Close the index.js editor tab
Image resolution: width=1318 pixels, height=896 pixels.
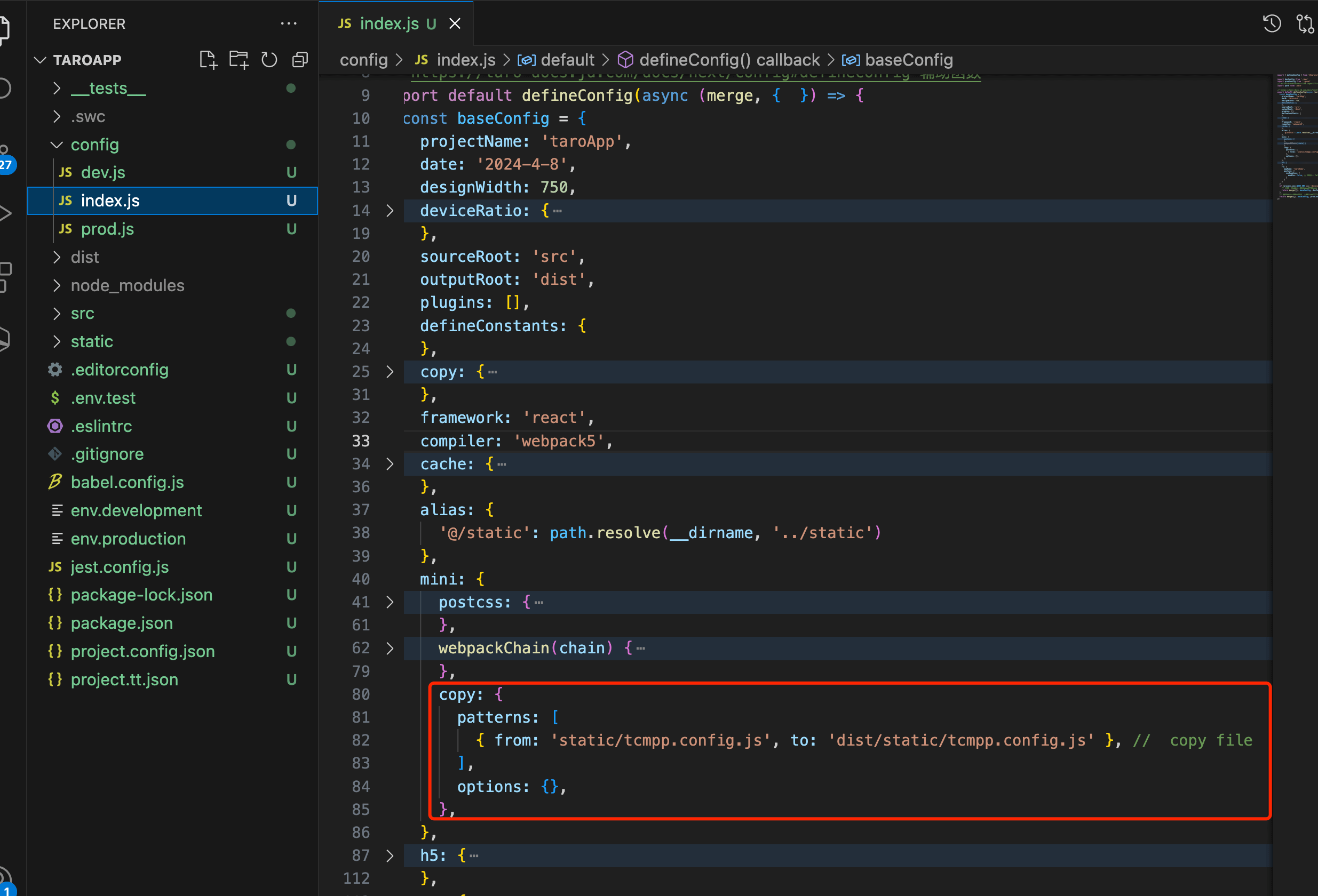(x=455, y=24)
